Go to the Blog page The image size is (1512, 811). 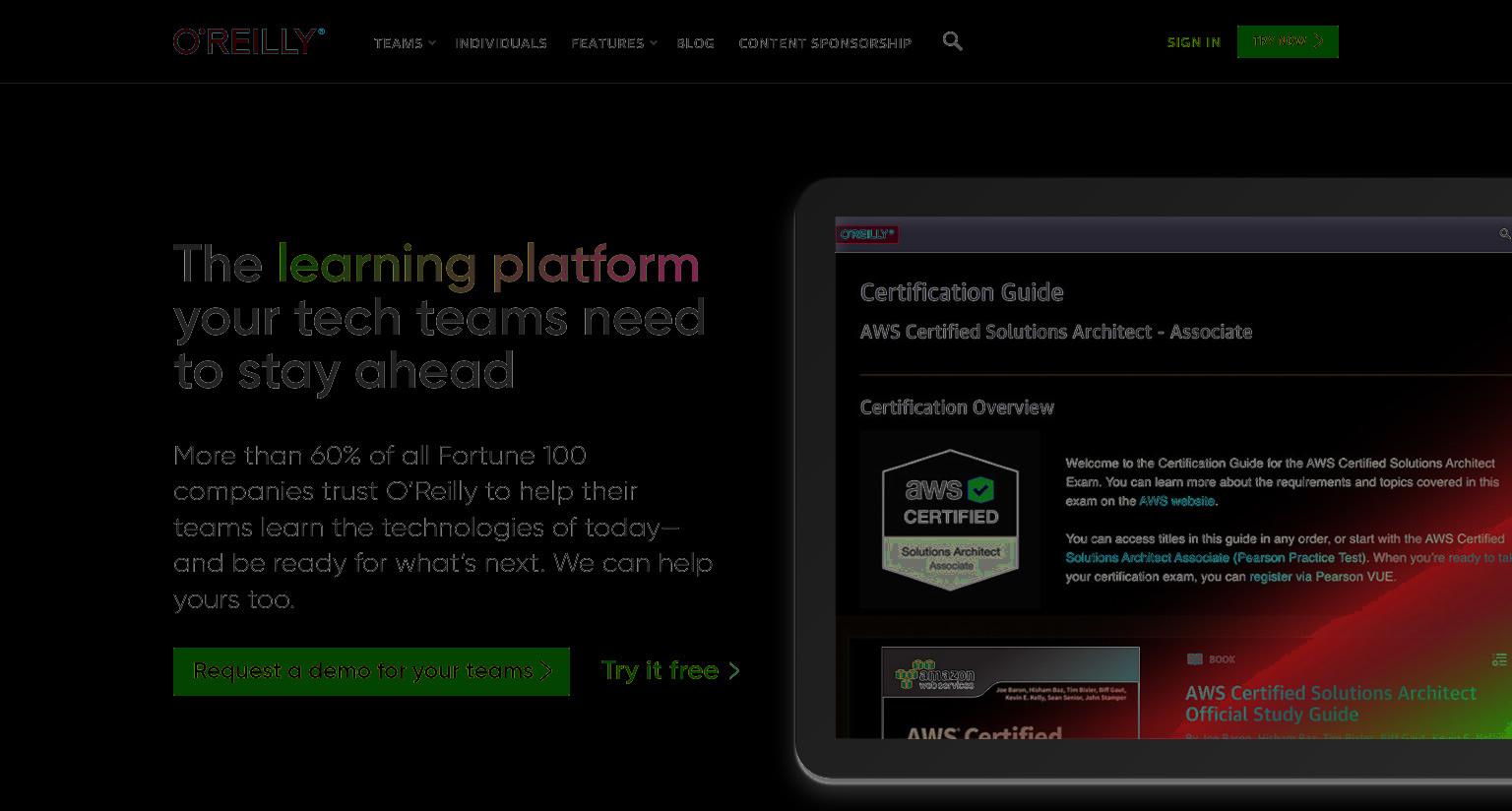click(x=695, y=43)
